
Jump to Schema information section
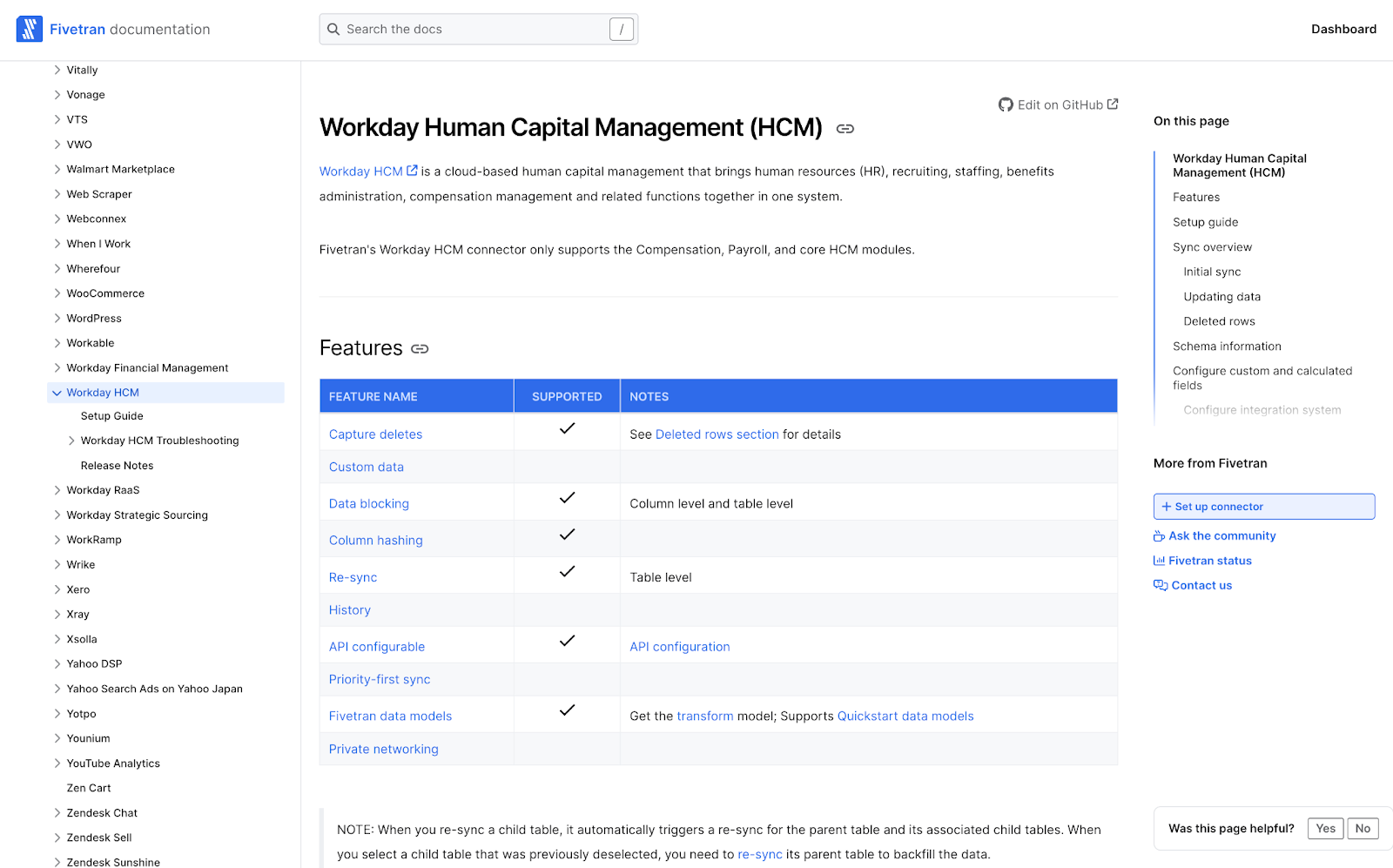(1227, 347)
